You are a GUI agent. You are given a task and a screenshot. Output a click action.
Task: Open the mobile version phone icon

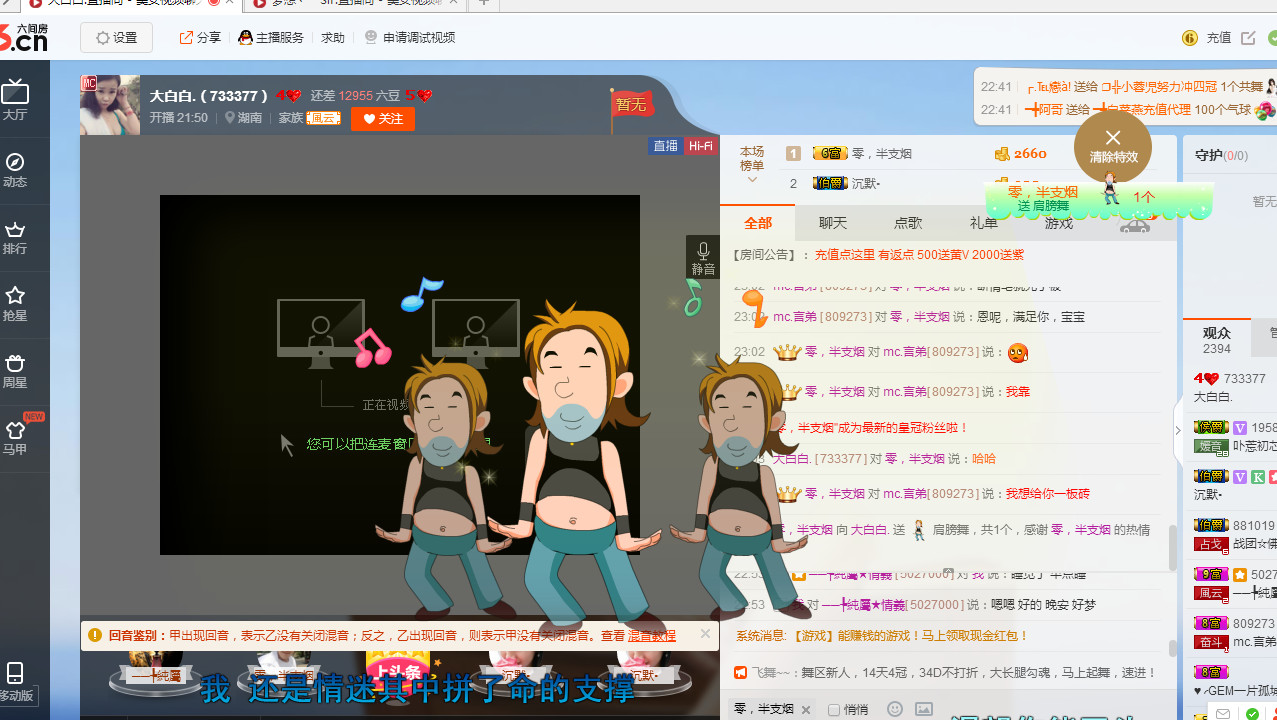15,681
